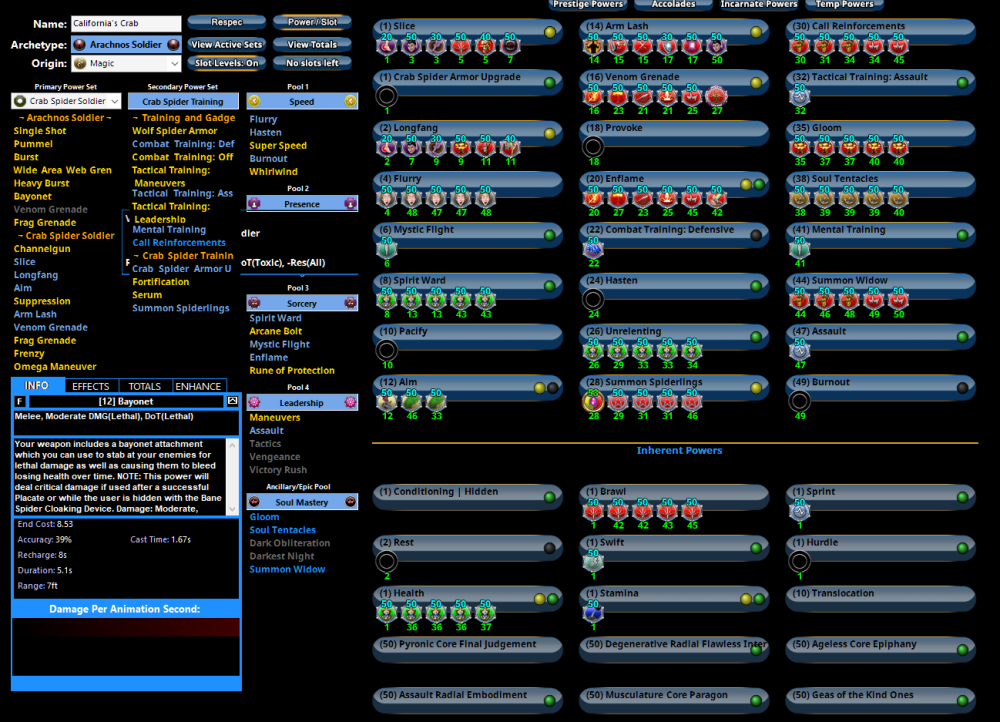Click the View Totals button
Image resolution: width=1000 pixels, height=722 pixels.
pos(312,45)
